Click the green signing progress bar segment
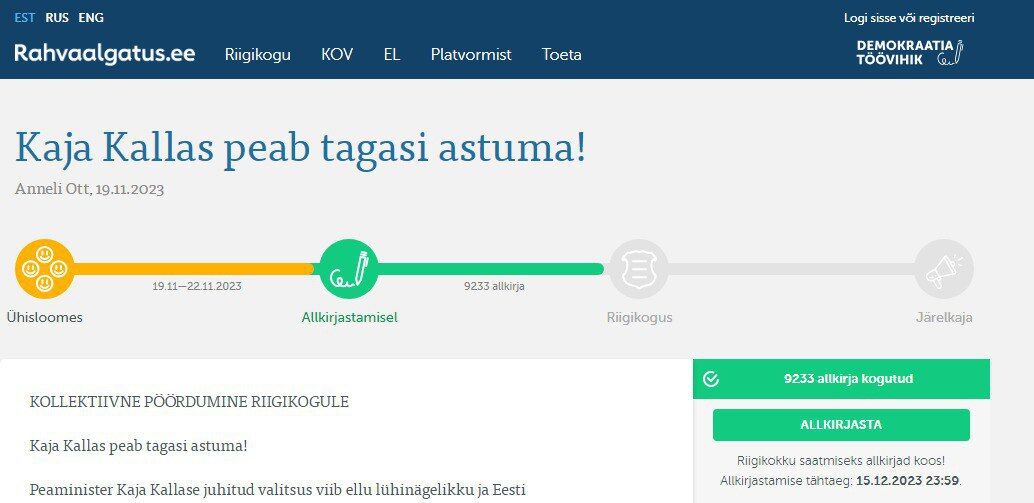 [x=490, y=268]
